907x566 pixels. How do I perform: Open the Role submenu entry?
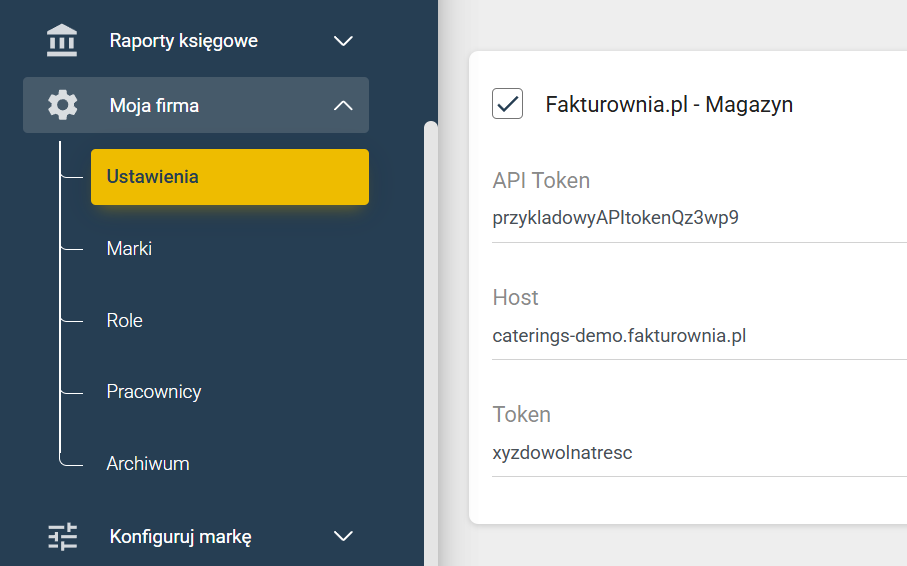124,320
